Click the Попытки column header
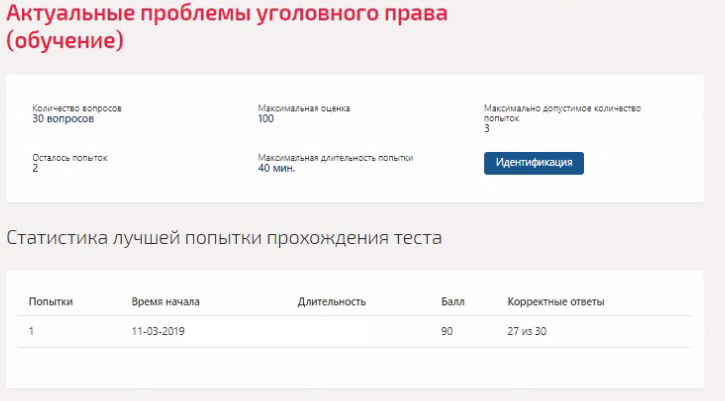This screenshot has width=725, height=401. coord(51,302)
